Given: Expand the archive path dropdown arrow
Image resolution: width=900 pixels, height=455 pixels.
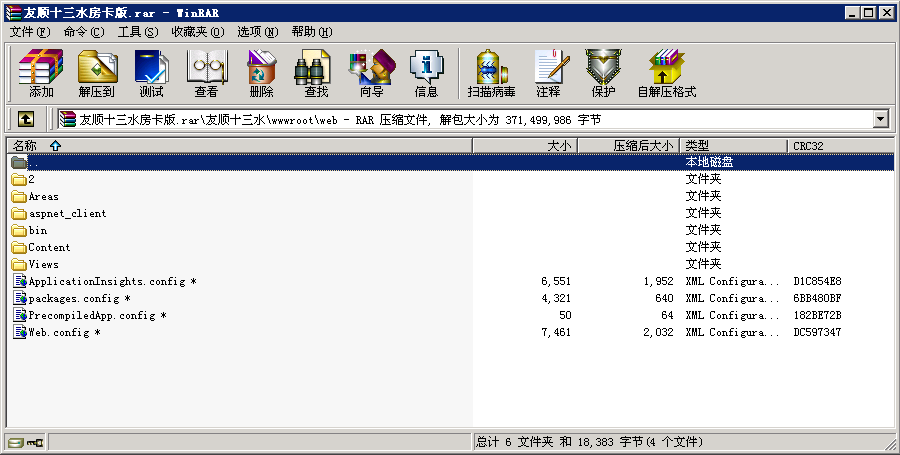Looking at the screenshot, I should 880,119.
